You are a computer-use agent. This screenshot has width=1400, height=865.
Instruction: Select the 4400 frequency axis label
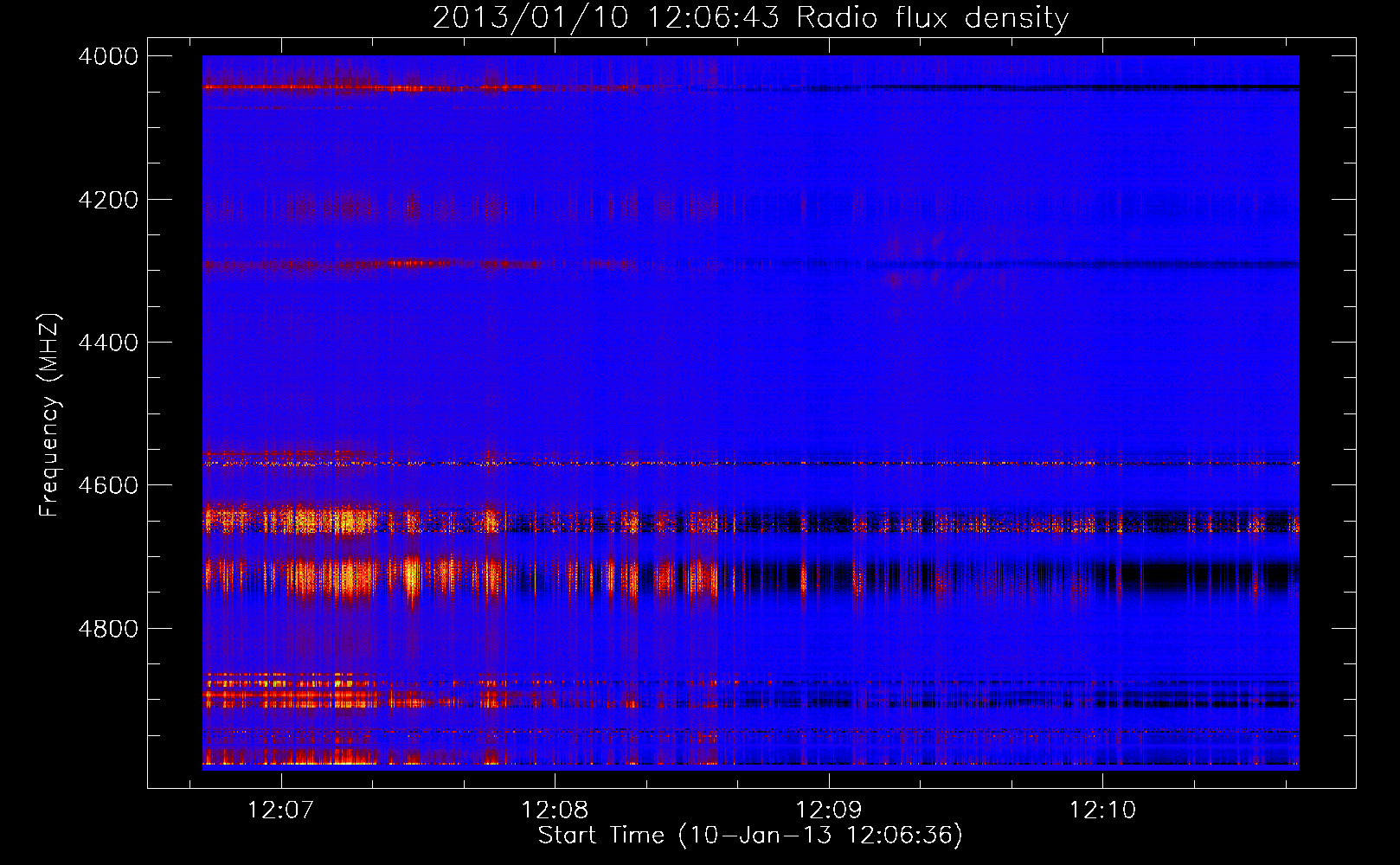pos(108,343)
